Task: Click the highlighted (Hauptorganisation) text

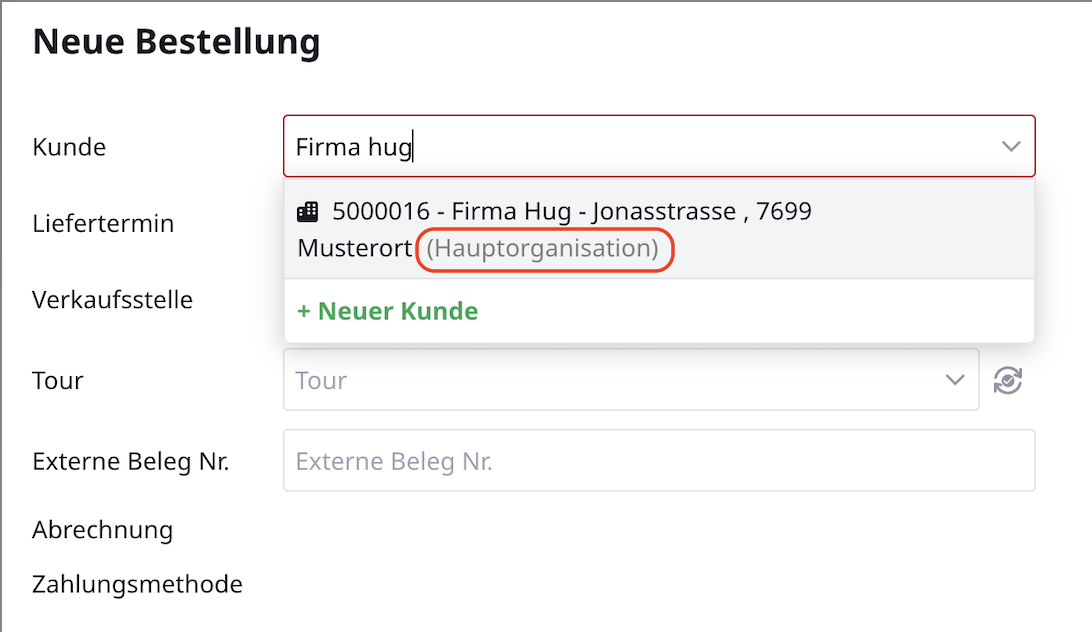Action: click(543, 249)
